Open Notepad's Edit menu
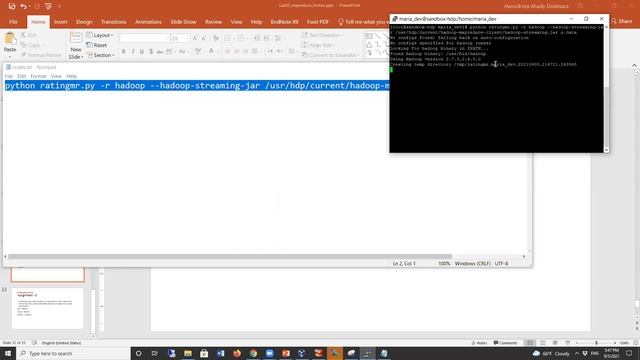 pos(21,76)
